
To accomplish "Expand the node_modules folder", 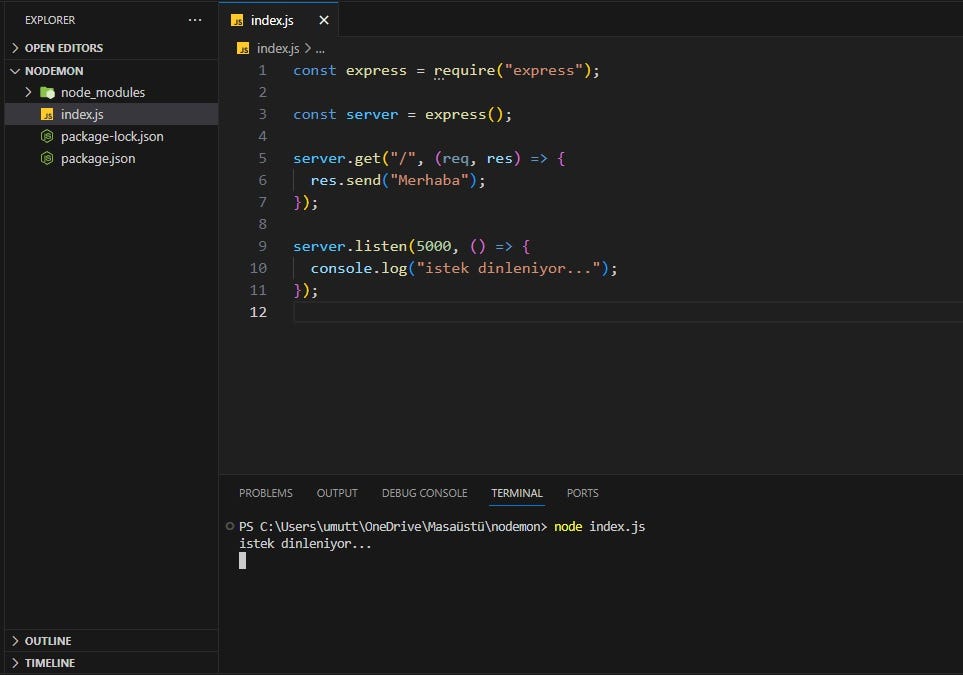I will click(x=29, y=92).
